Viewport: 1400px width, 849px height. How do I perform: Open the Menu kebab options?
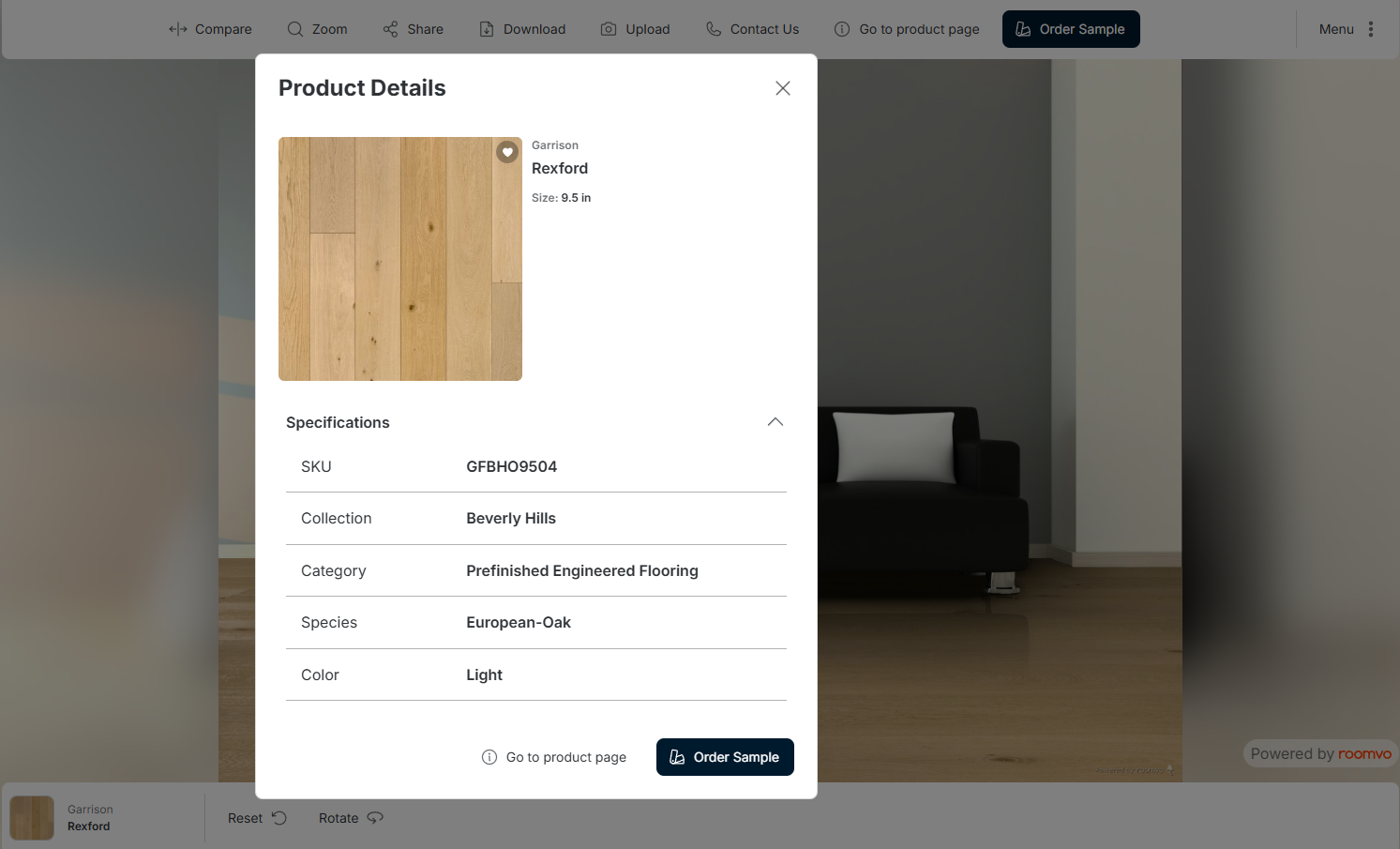1347,29
